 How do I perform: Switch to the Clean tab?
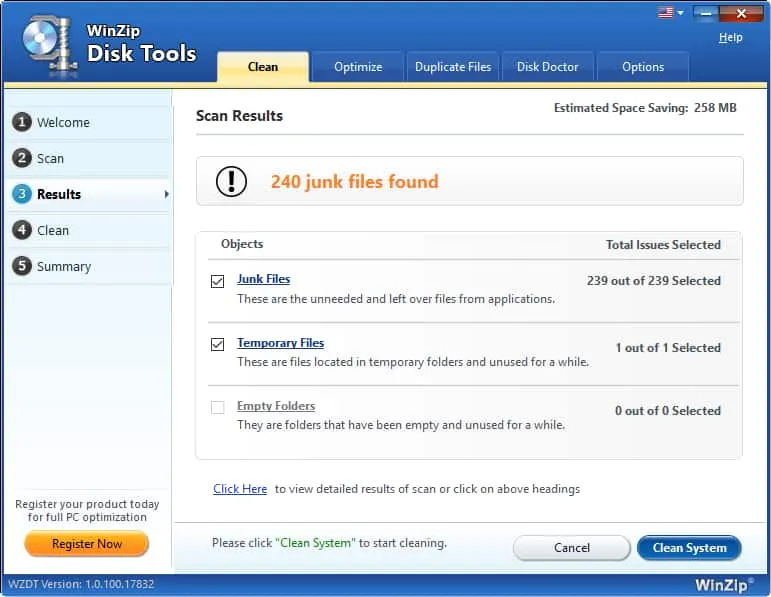tap(263, 67)
